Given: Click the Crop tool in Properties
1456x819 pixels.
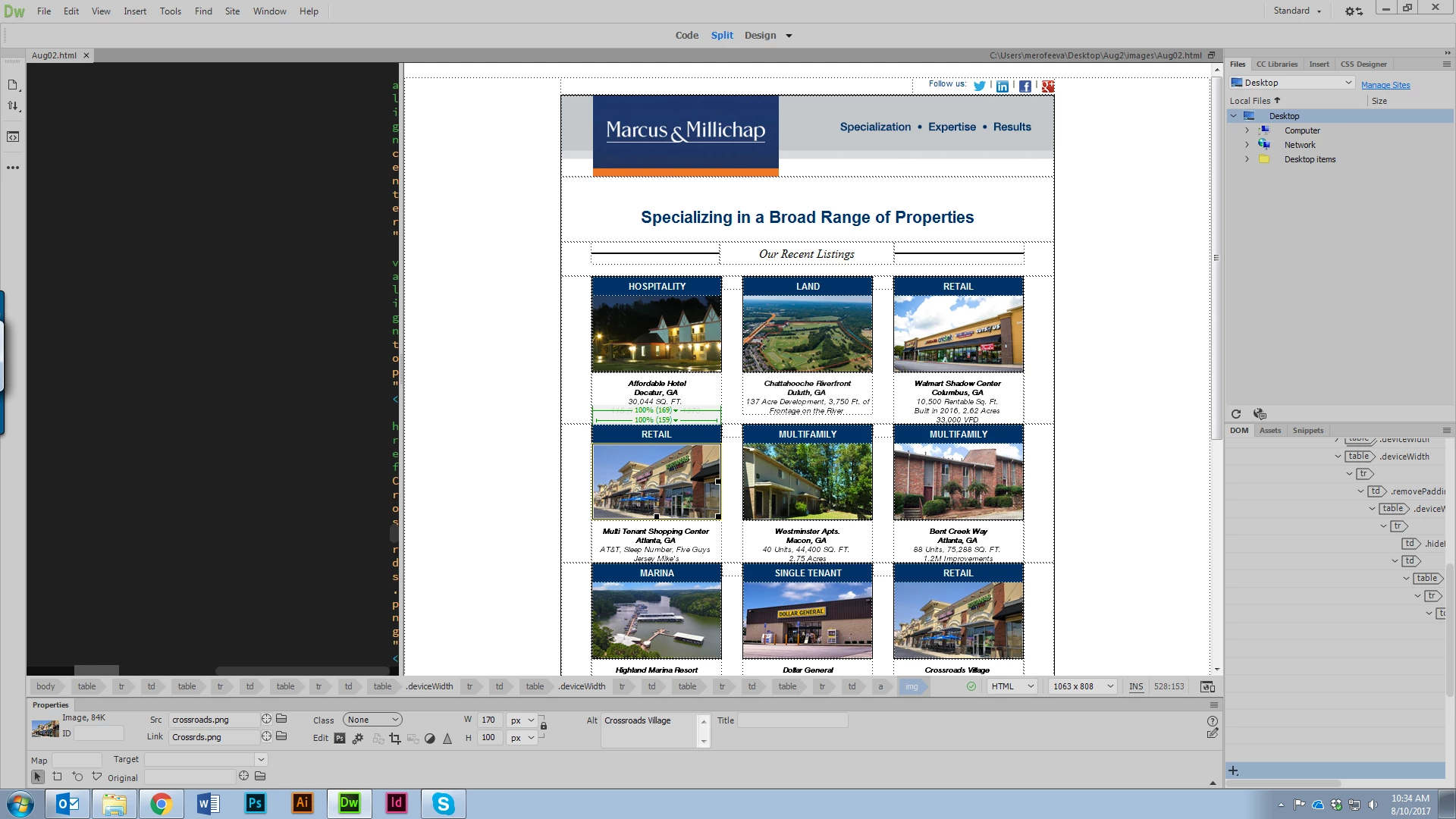Looking at the screenshot, I should (x=395, y=739).
